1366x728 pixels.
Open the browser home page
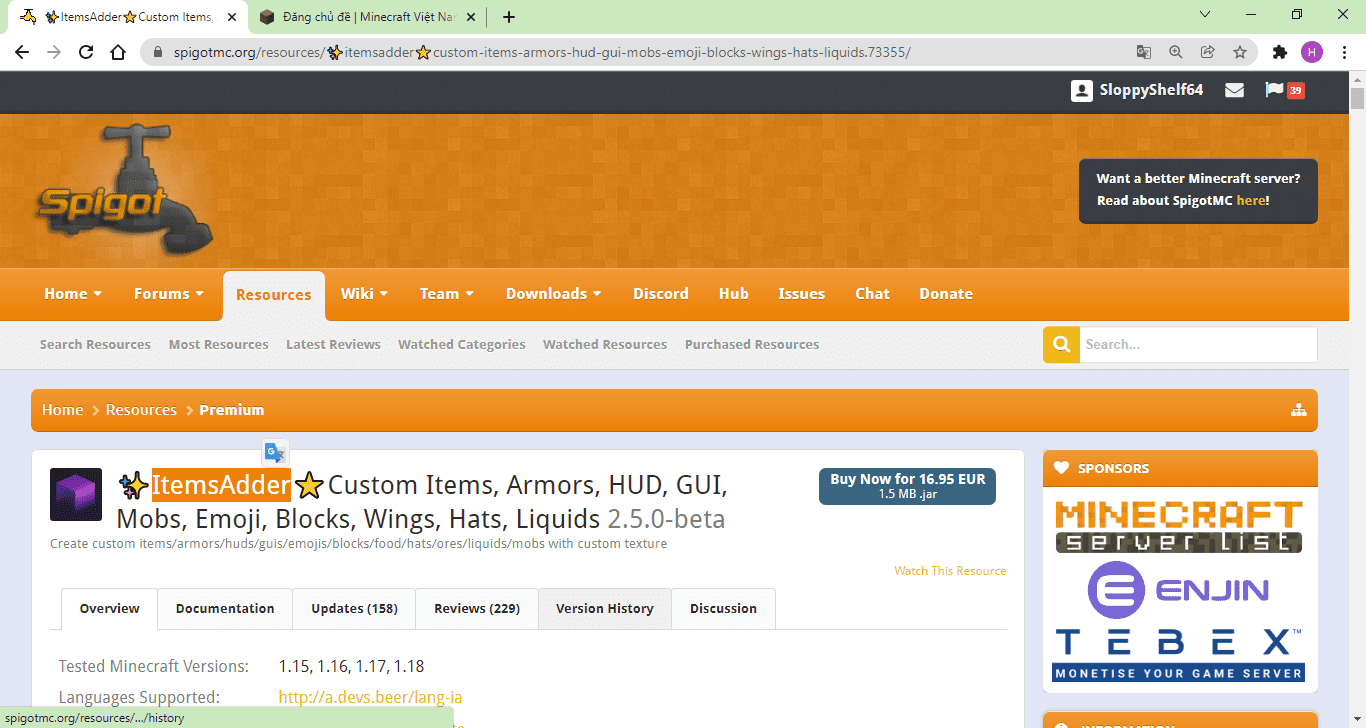118,52
